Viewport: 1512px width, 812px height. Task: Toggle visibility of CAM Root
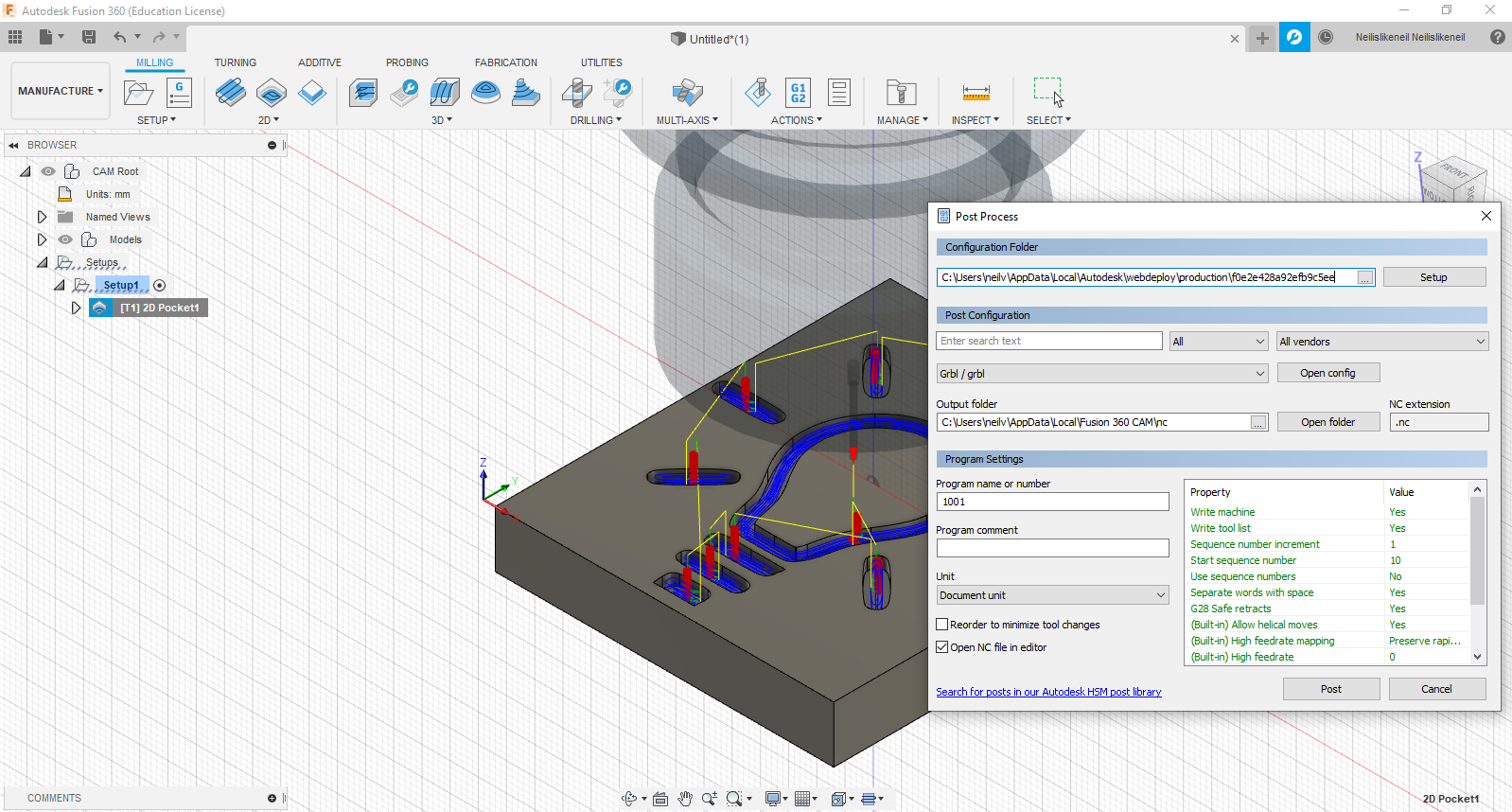[x=48, y=171]
